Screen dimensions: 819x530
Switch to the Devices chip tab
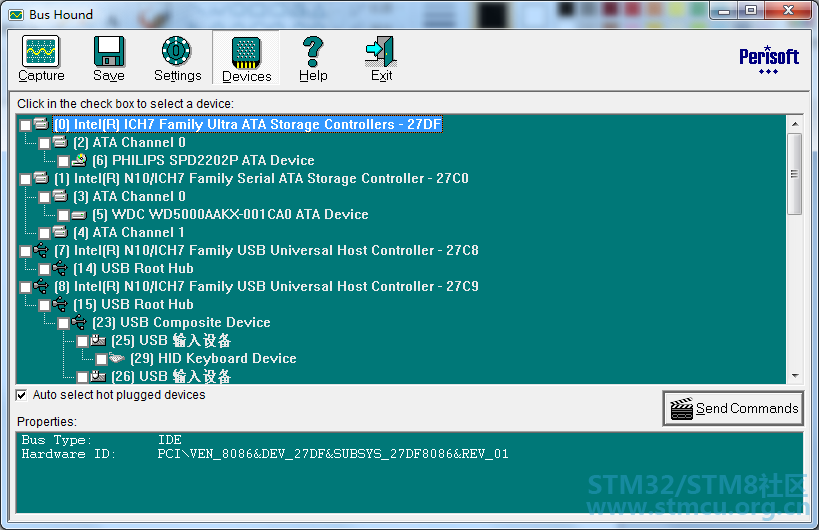246,58
